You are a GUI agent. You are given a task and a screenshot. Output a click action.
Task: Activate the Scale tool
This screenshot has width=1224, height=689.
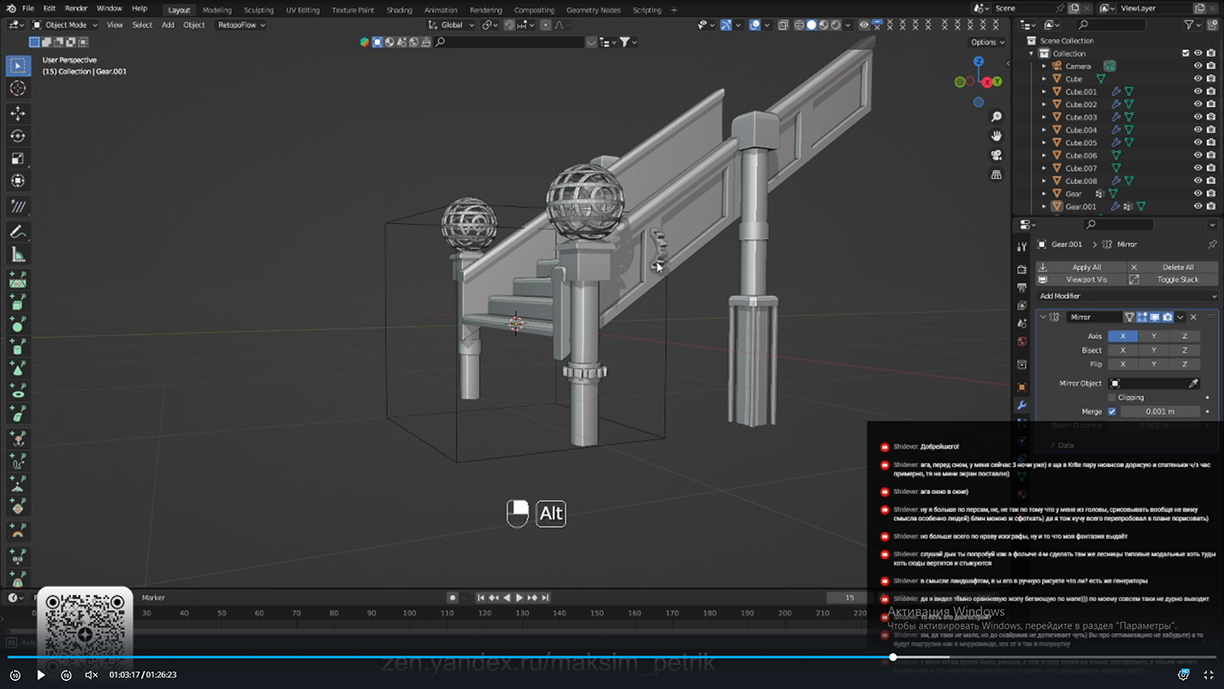[17, 159]
